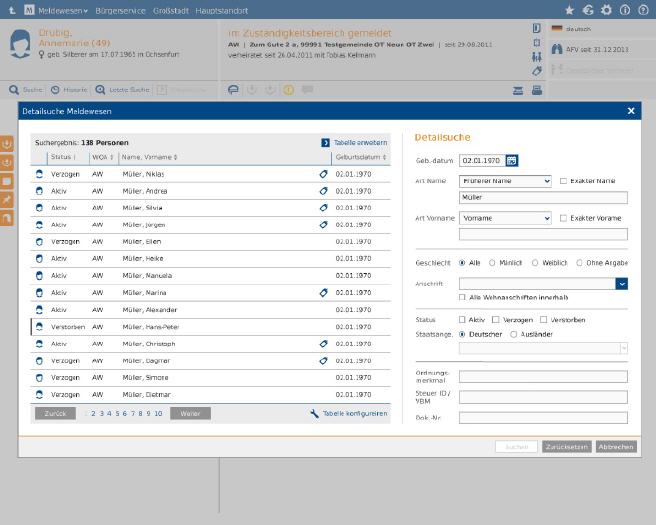The height and width of the screenshot is (525, 656).
Task: Click the Weiter pagination button
Action: [x=190, y=413]
